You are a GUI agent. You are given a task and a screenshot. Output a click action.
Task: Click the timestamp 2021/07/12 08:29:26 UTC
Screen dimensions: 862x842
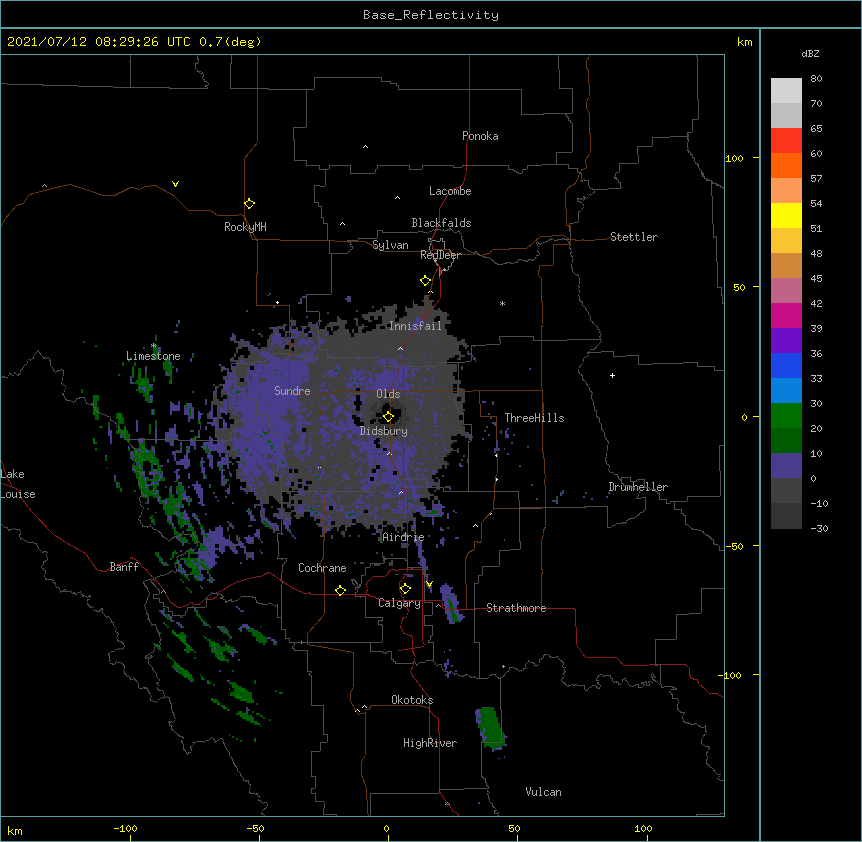[x=99, y=42]
